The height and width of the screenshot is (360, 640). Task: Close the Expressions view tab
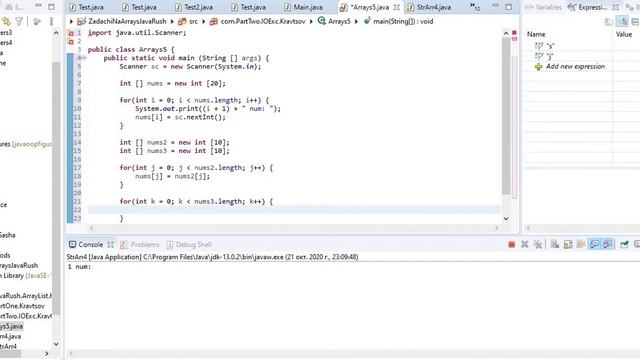point(616,7)
